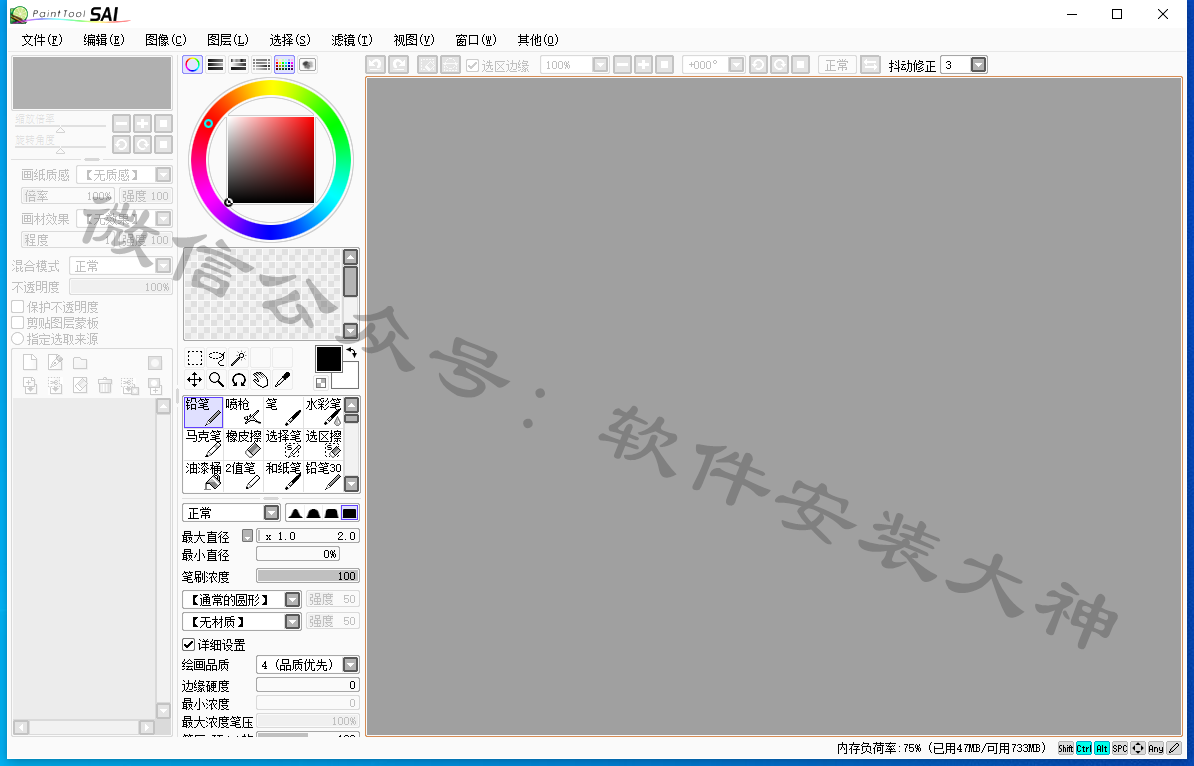Select the 马克笔 marker tool
The width and height of the screenshot is (1194, 766).
point(203,443)
